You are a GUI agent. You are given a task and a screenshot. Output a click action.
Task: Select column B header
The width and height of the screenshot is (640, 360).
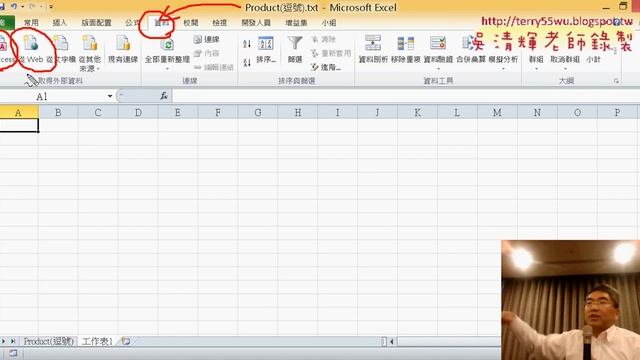point(58,112)
